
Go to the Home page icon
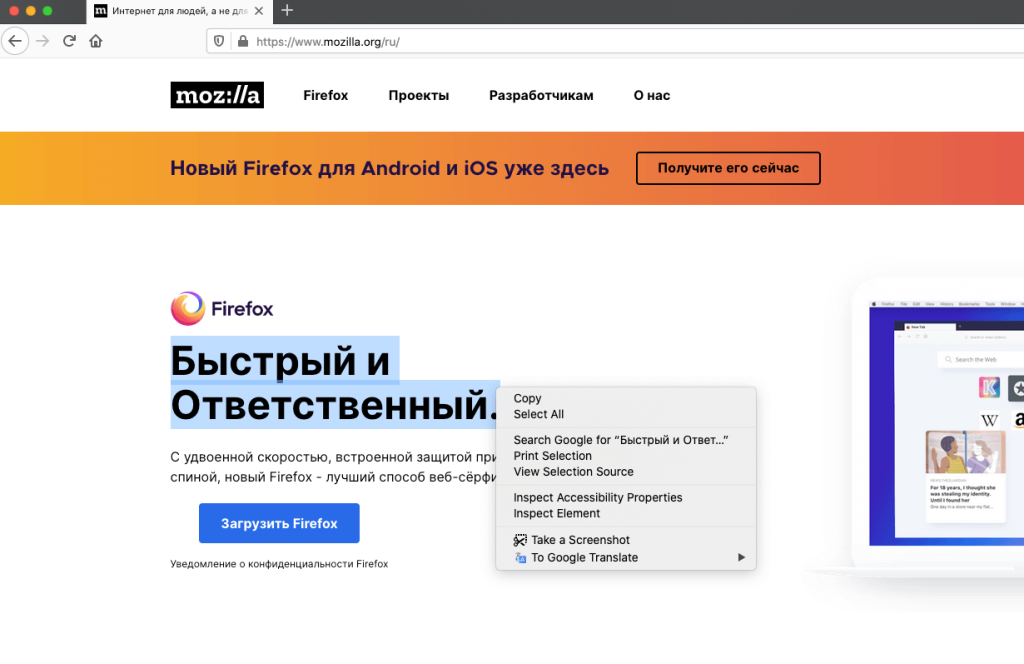click(x=96, y=41)
